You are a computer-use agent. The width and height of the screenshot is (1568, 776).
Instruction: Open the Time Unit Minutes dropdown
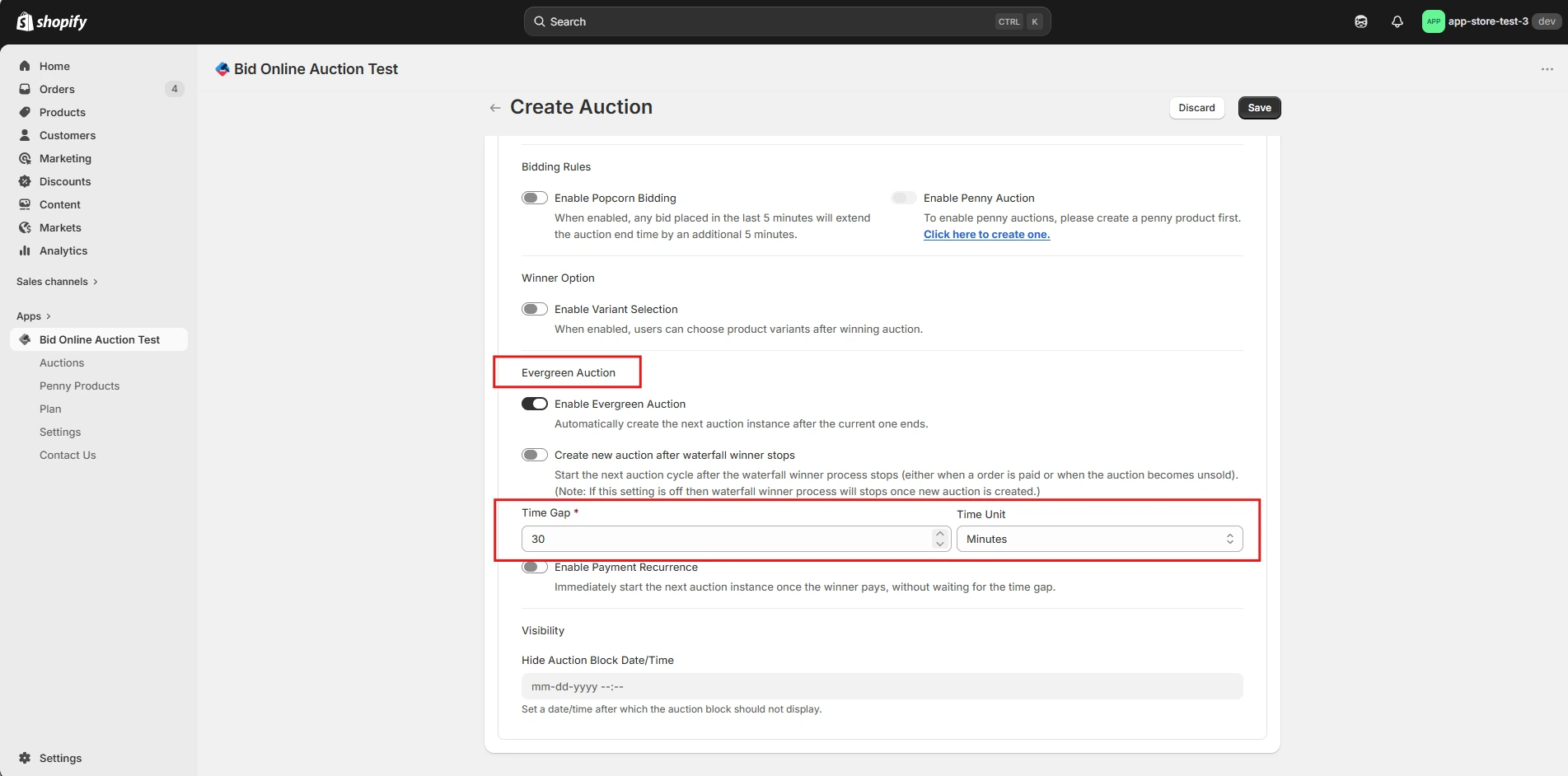click(1099, 539)
